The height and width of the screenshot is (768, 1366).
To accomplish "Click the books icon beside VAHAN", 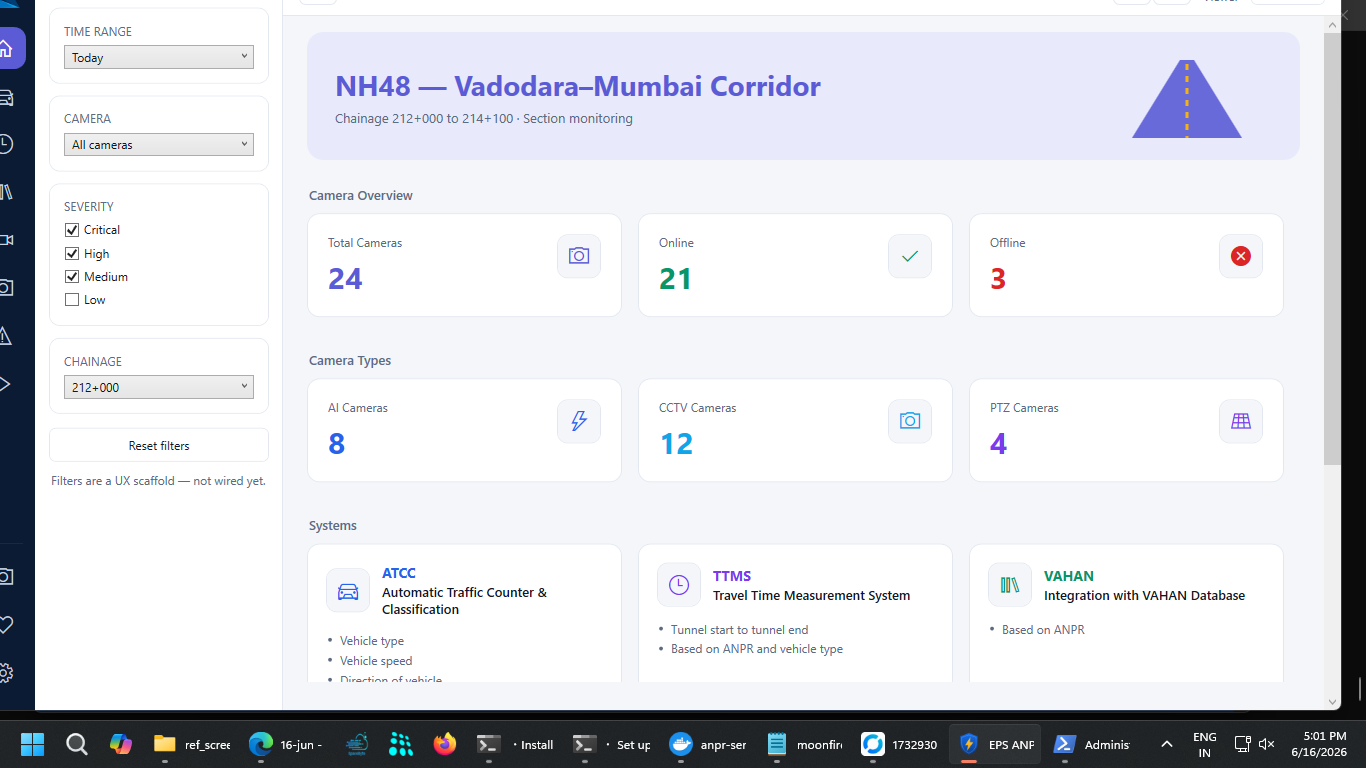I will [1010, 585].
